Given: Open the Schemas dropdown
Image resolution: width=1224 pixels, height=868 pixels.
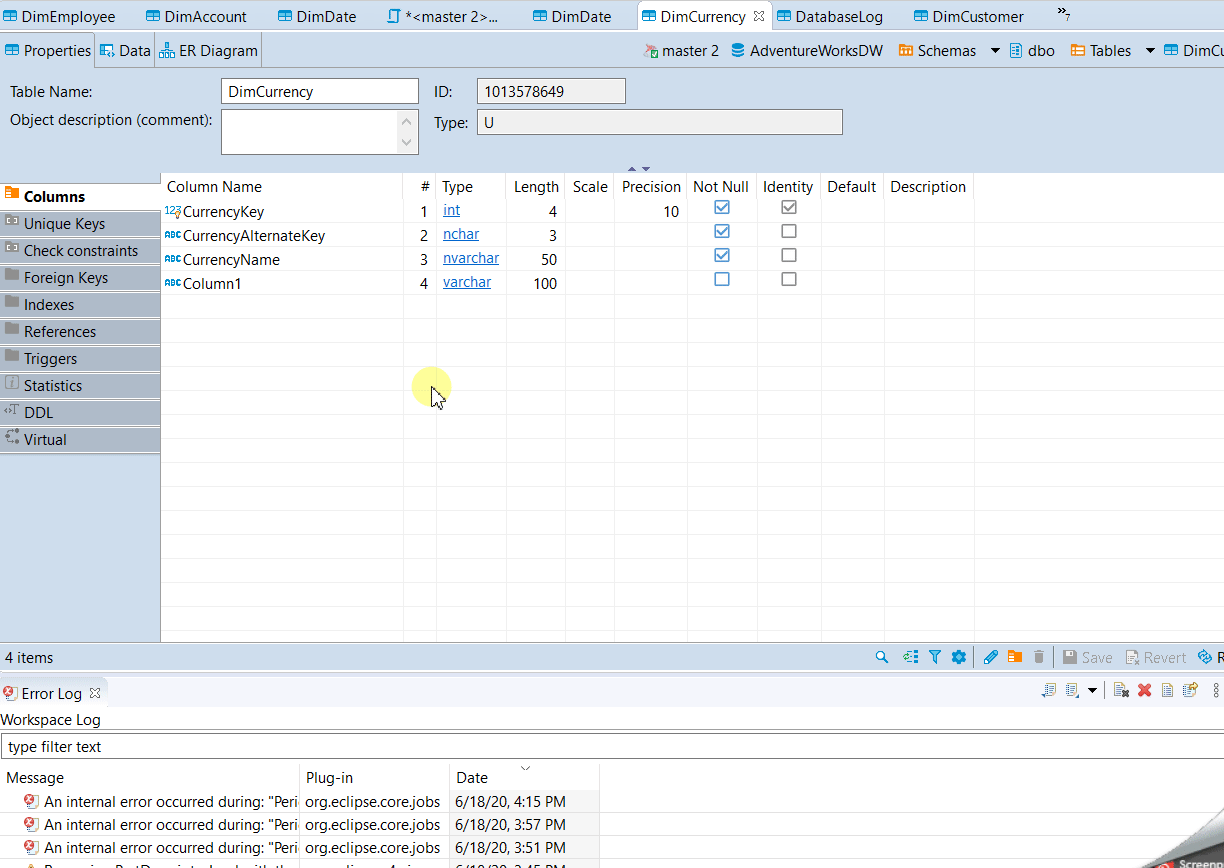Looking at the screenshot, I should (x=994, y=50).
